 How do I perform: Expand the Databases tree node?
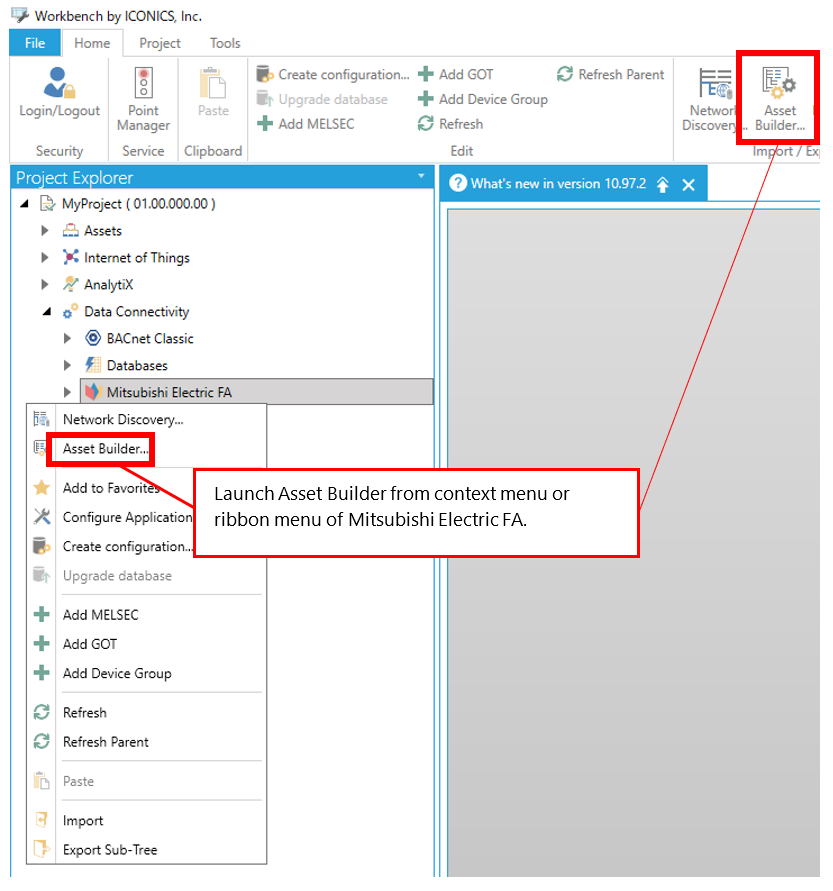click(67, 365)
